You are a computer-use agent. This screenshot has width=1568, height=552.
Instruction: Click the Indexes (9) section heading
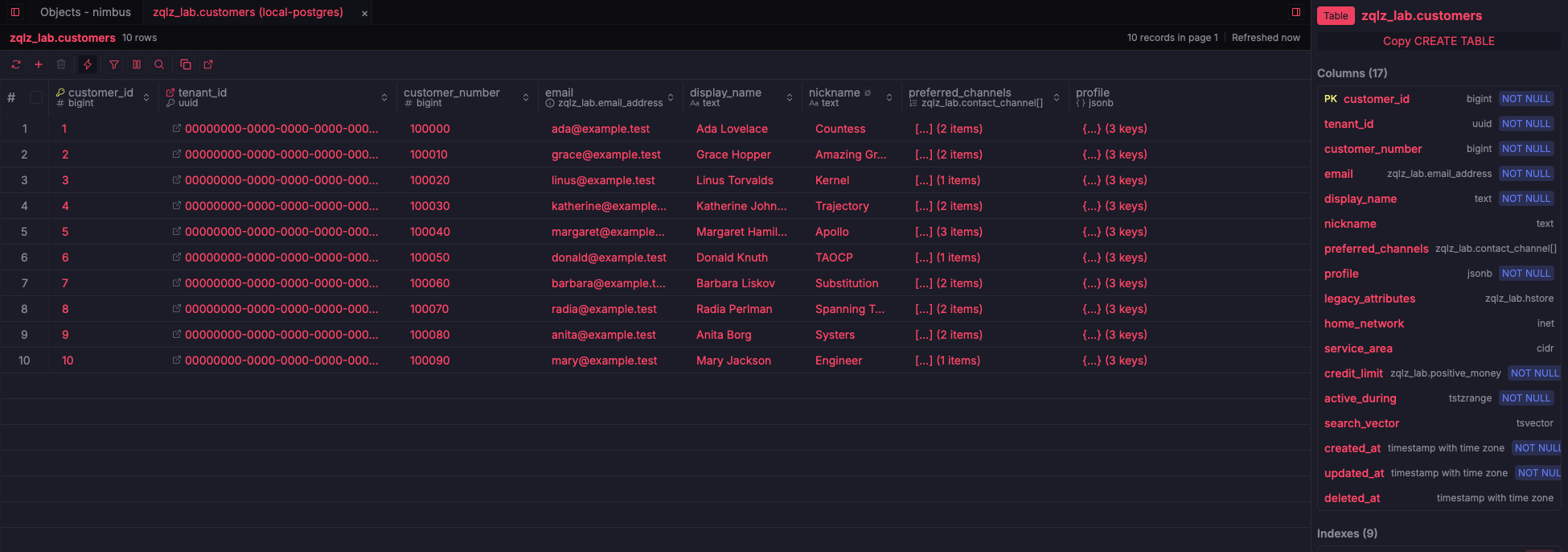coord(1347,533)
